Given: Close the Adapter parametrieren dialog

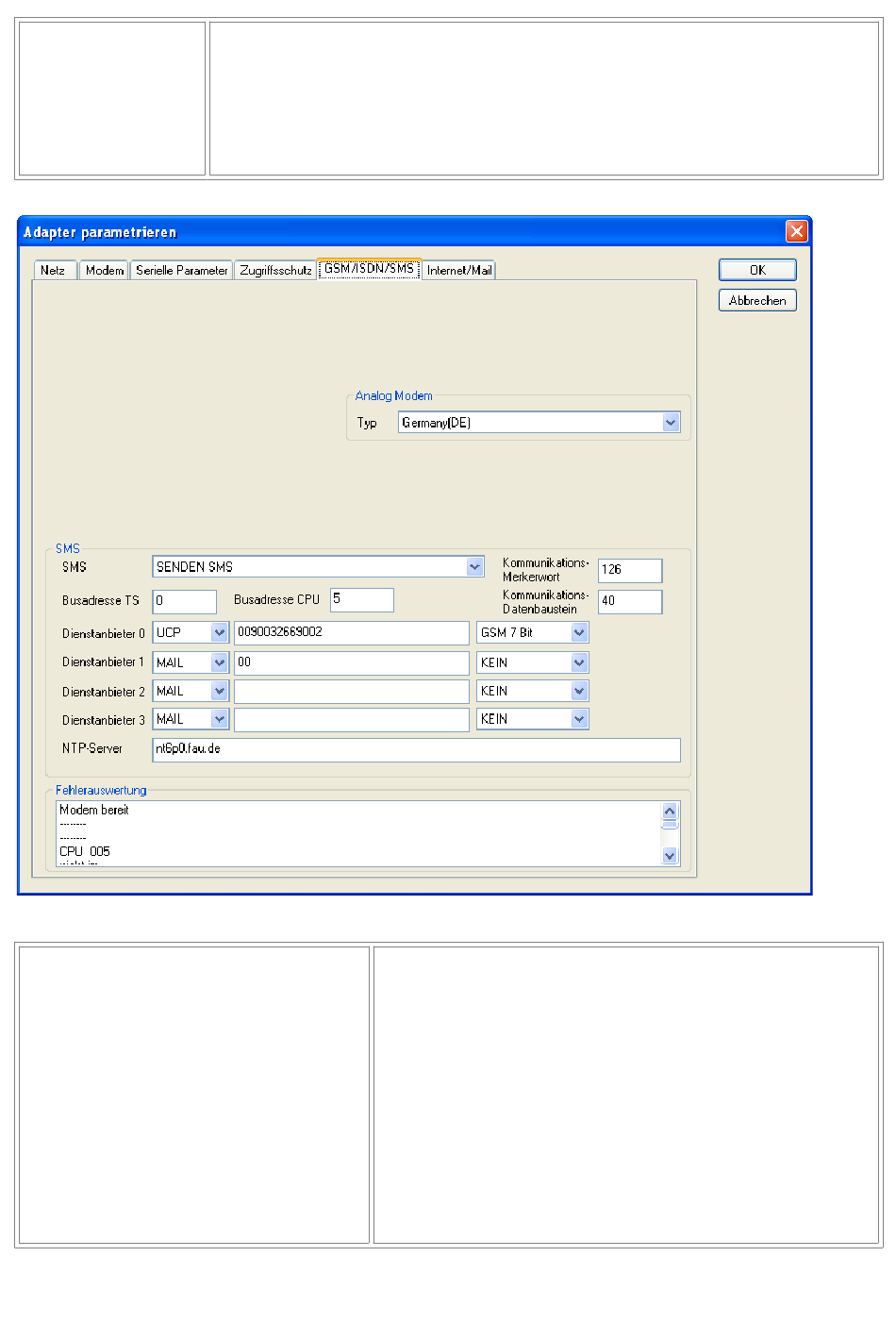Looking at the screenshot, I should click(796, 231).
